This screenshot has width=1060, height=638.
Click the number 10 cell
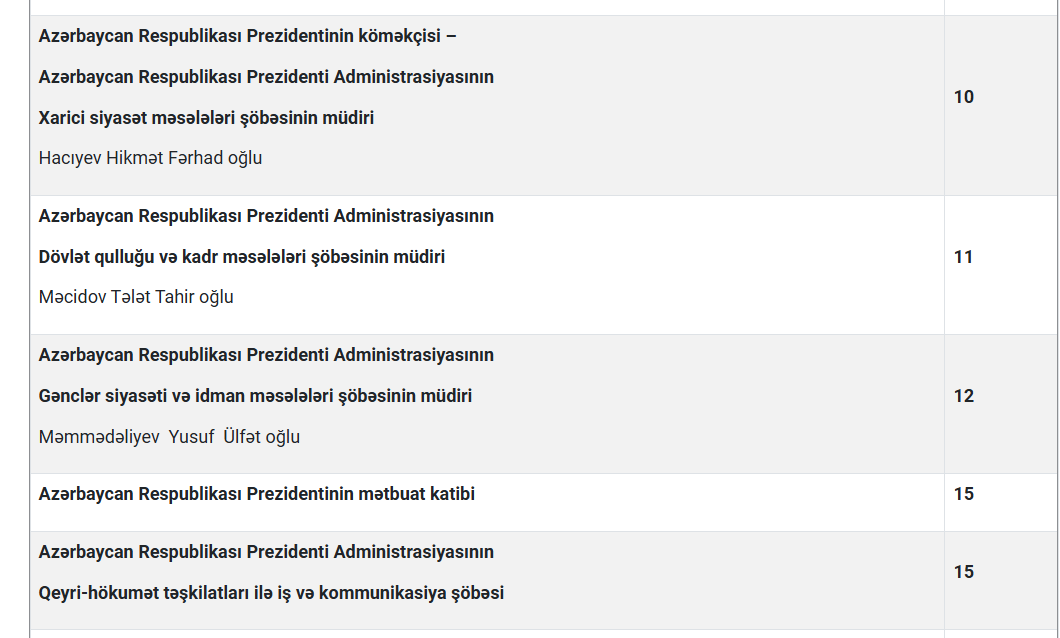pyautogui.click(x=964, y=97)
